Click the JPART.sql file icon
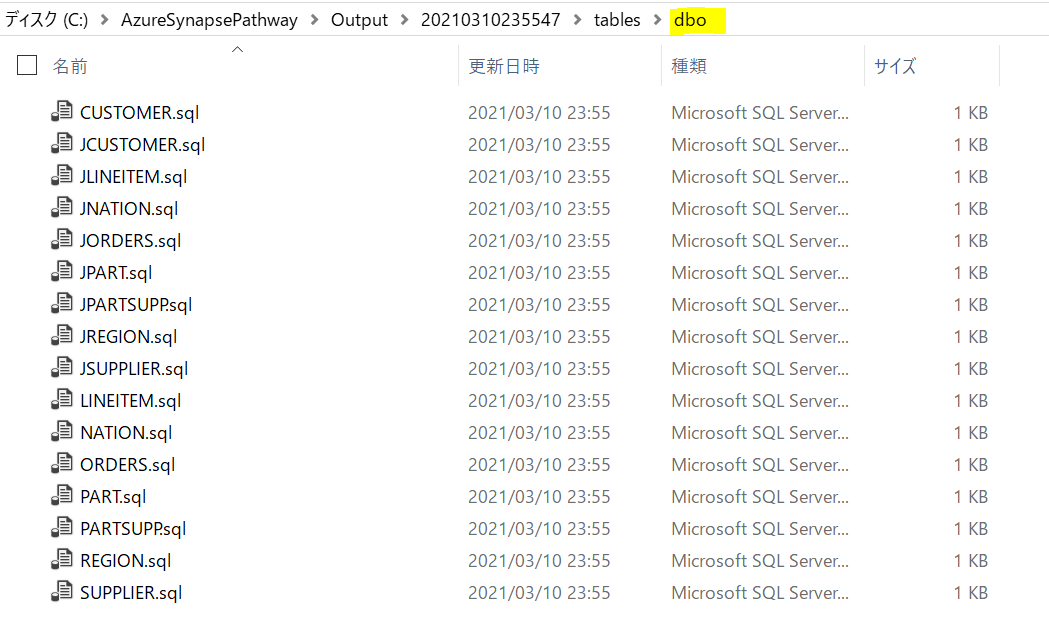 click(x=62, y=272)
